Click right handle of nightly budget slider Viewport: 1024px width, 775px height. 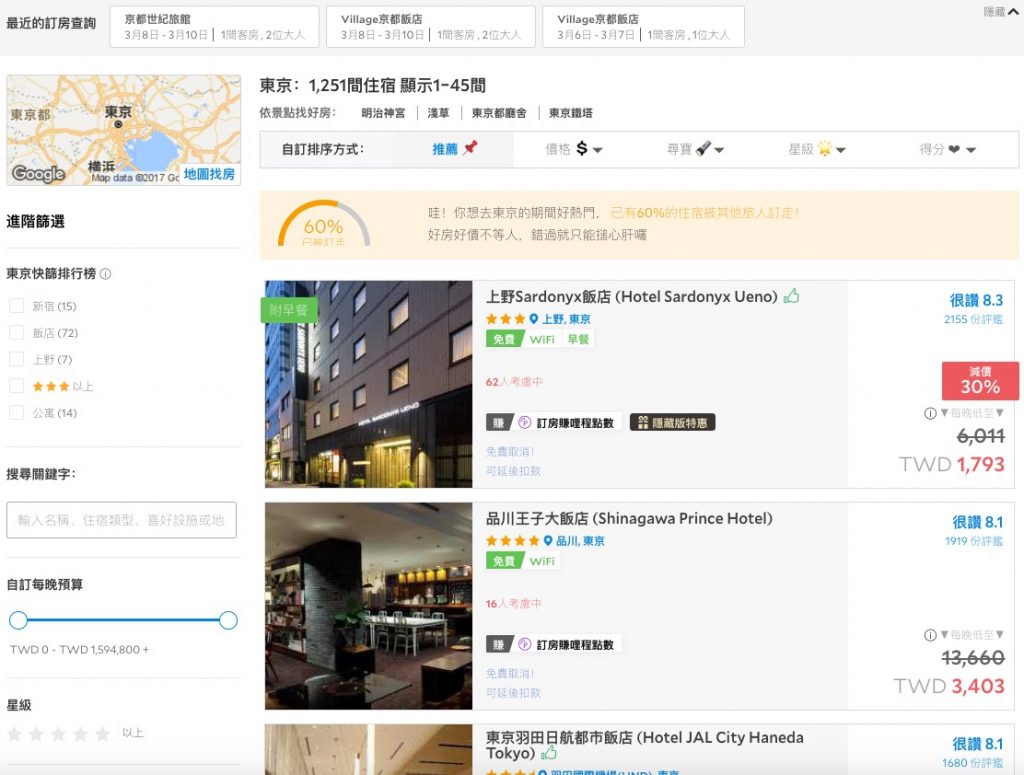(x=228, y=620)
